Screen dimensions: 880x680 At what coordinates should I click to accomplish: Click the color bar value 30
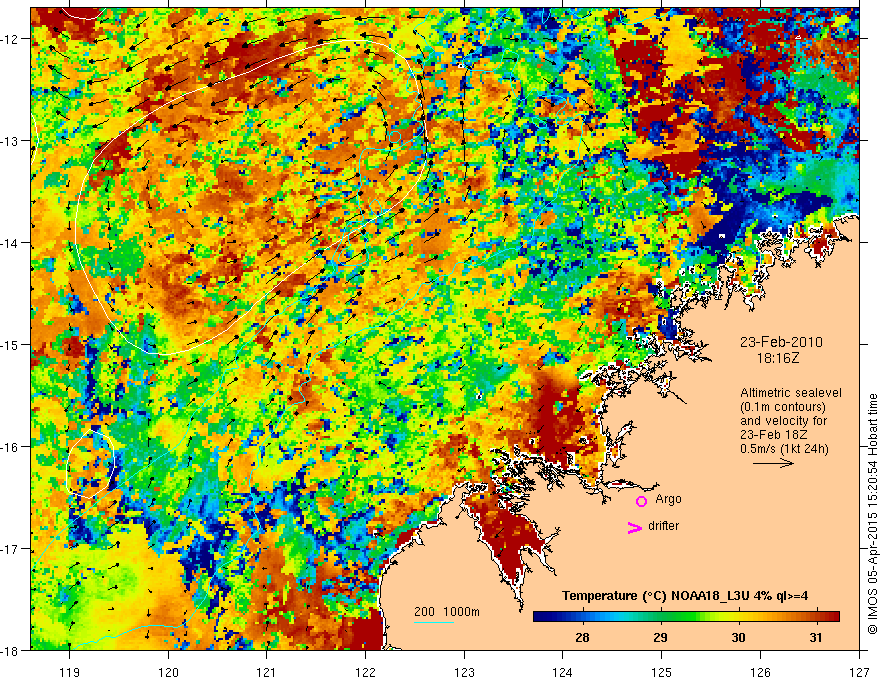(x=739, y=637)
